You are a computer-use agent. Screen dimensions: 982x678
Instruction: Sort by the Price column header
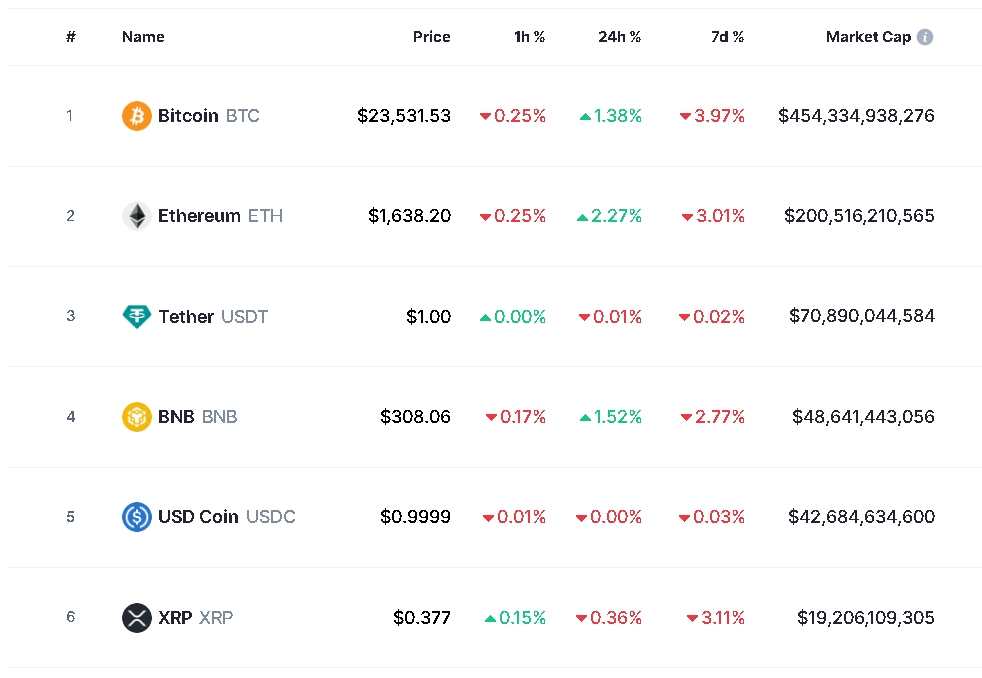431,37
